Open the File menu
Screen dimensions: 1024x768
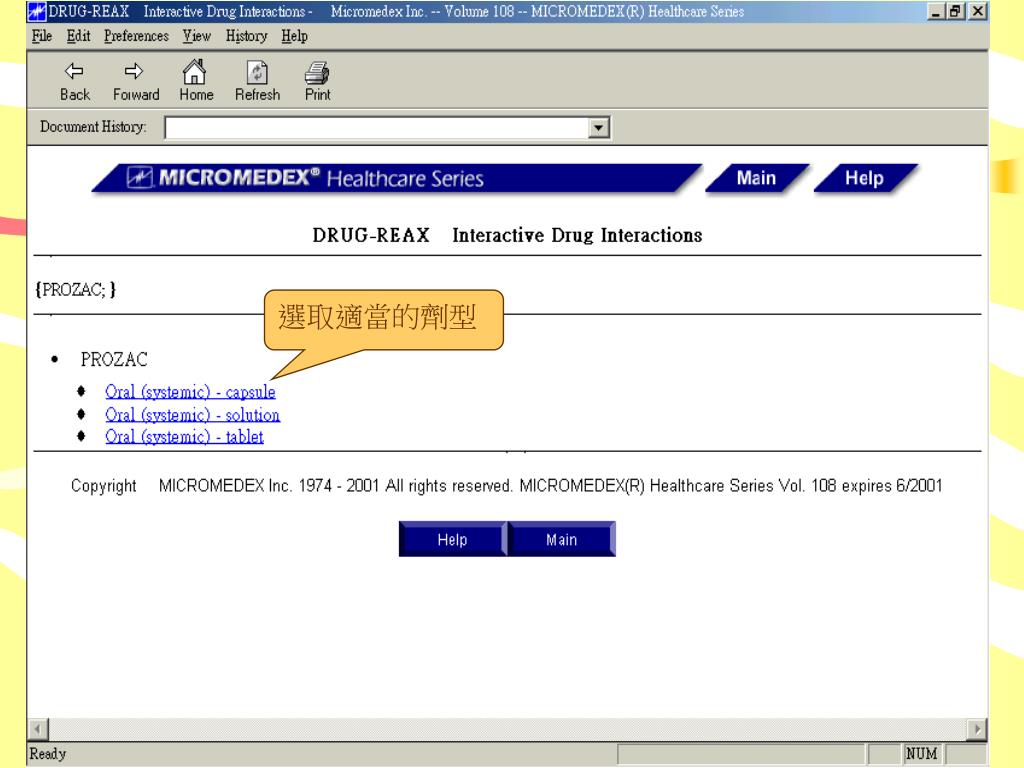tap(42, 36)
